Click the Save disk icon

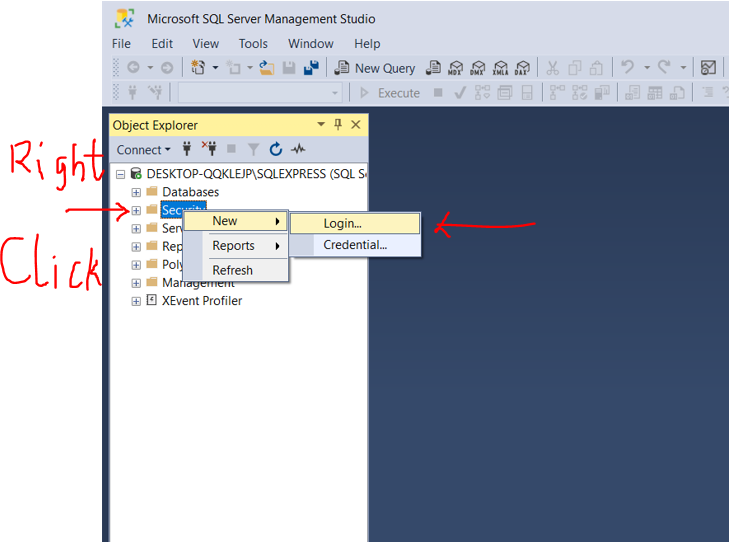click(x=289, y=68)
